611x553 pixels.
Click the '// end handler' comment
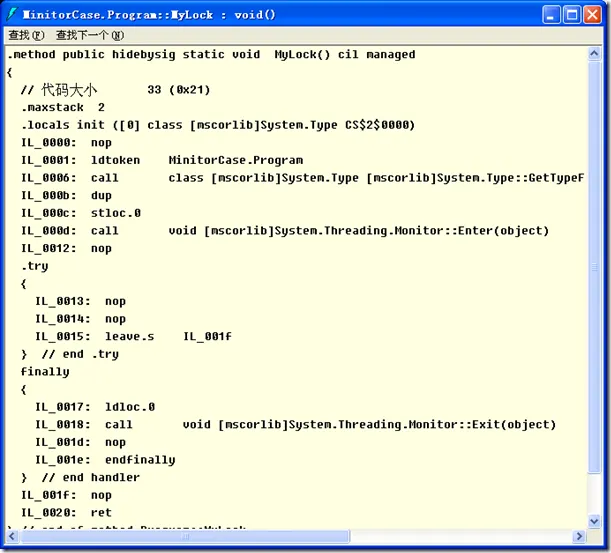pos(90,477)
